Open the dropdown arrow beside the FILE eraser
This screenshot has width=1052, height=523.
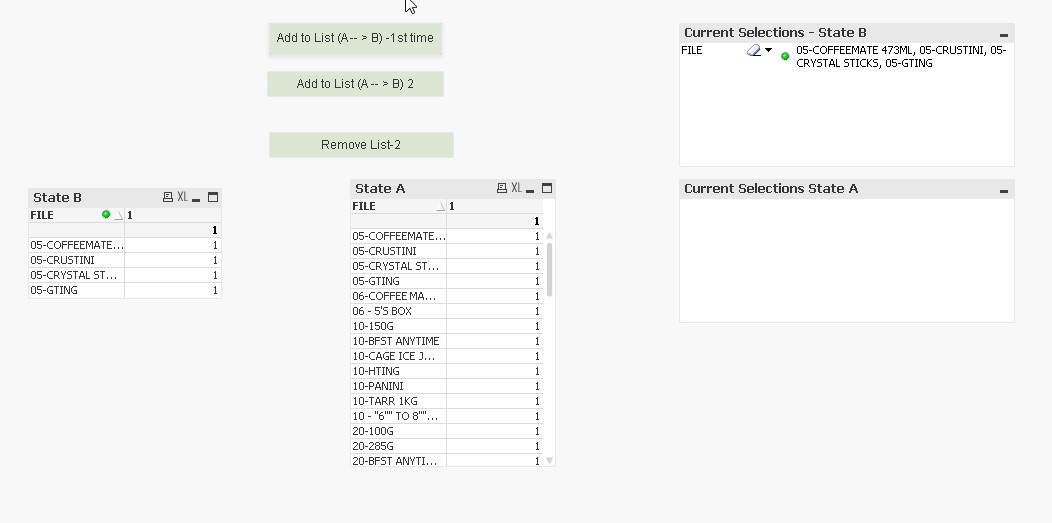[769, 50]
